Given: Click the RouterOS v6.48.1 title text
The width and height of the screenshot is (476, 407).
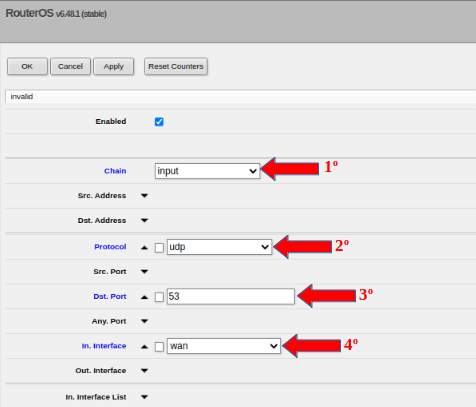Looking at the screenshot, I should click(56, 13).
